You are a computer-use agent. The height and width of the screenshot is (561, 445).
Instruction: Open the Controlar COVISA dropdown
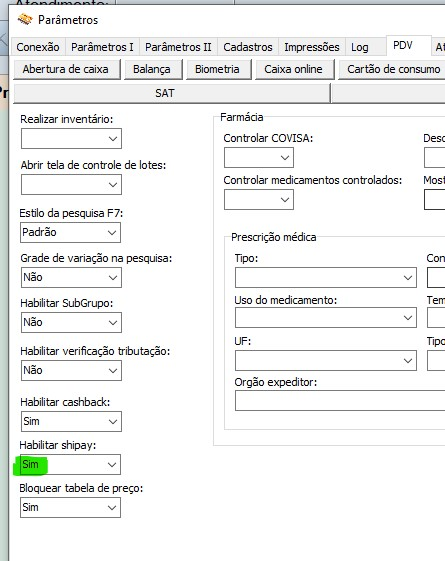259,157
